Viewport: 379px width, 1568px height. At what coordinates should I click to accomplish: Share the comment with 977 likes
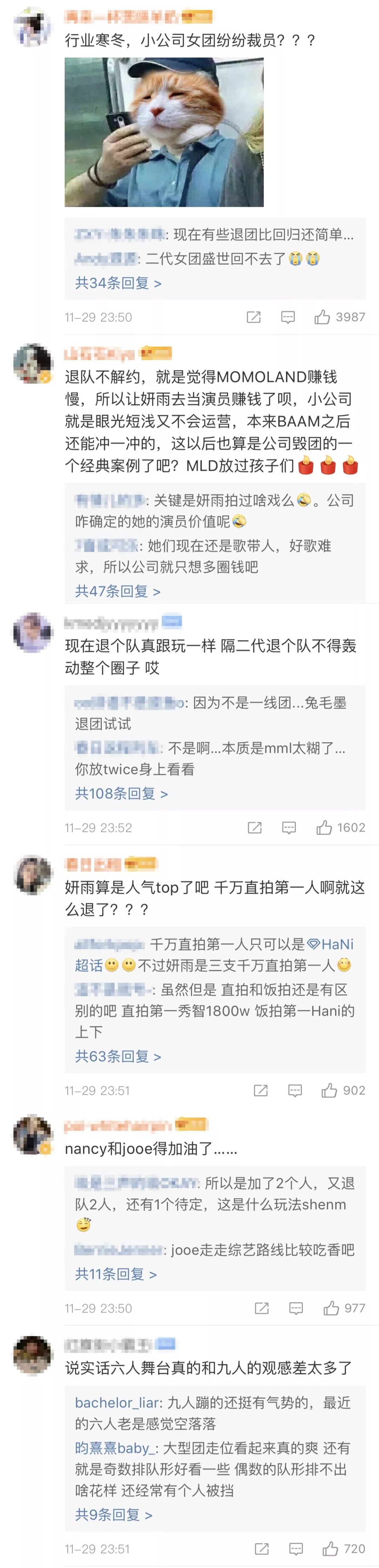click(262, 1309)
